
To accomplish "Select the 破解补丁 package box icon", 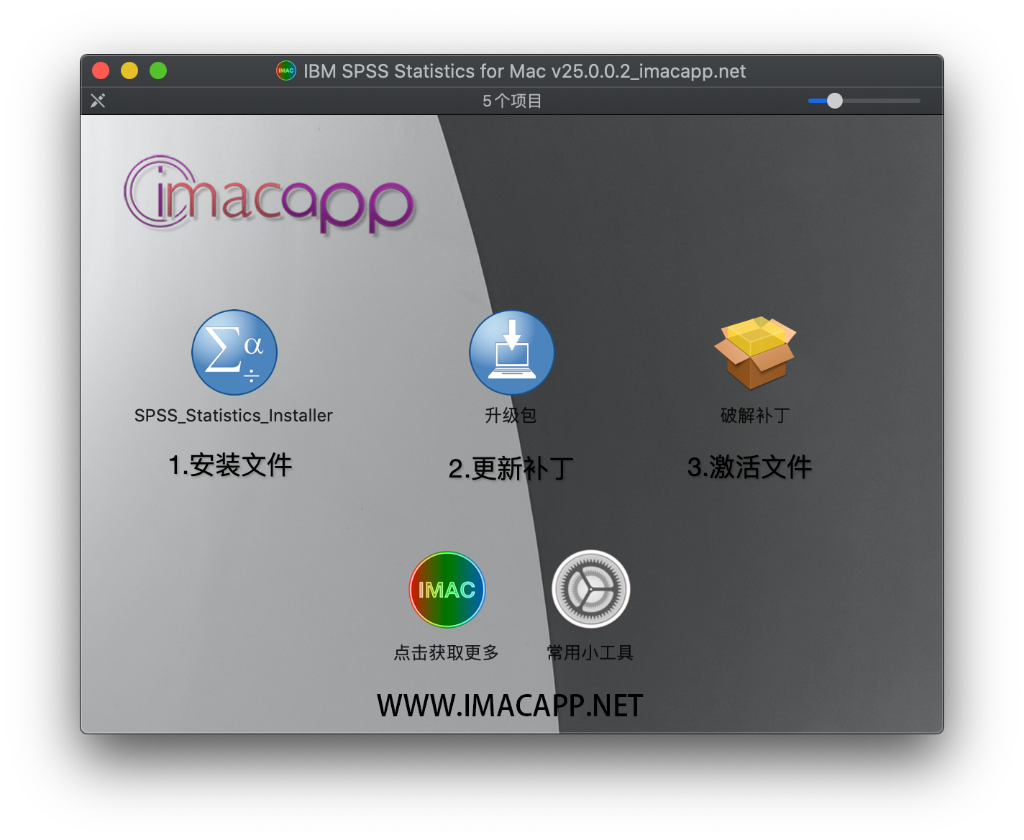I will (755, 352).
